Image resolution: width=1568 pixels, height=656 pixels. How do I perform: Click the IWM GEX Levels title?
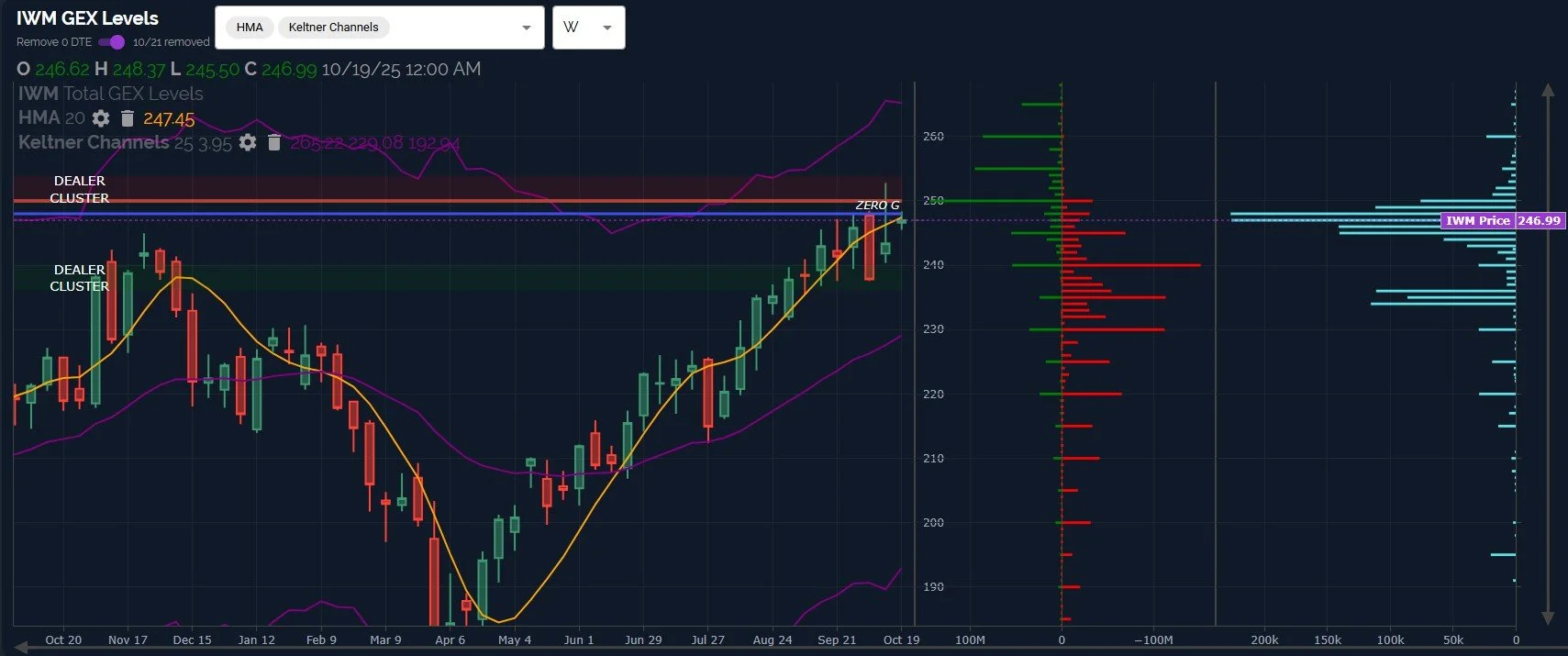tap(87, 18)
